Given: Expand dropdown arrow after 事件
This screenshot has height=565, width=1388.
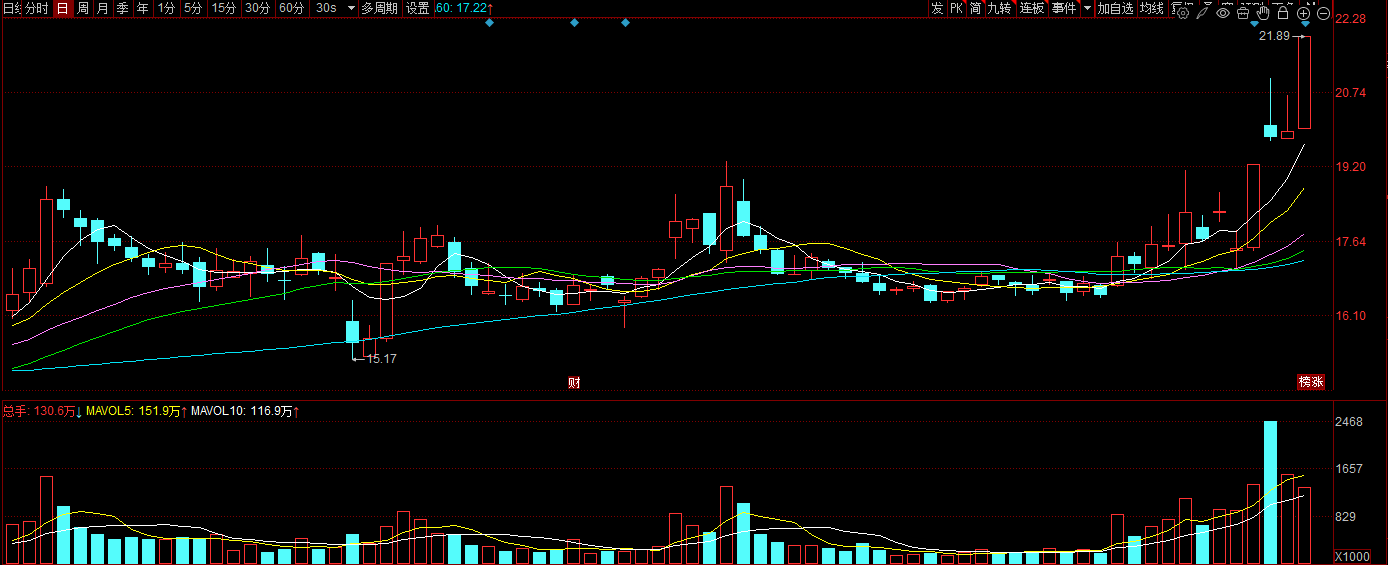Looking at the screenshot, I should pyautogui.click(x=1088, y=8).
